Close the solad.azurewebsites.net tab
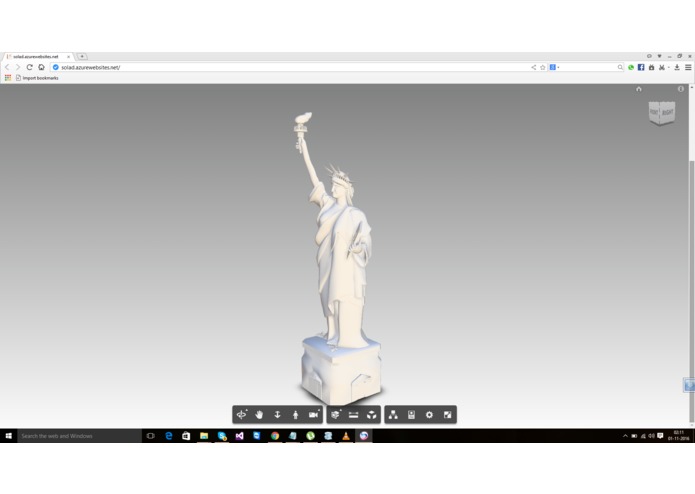This screenshot has height=494, width=695. click(x=69, y=57)
